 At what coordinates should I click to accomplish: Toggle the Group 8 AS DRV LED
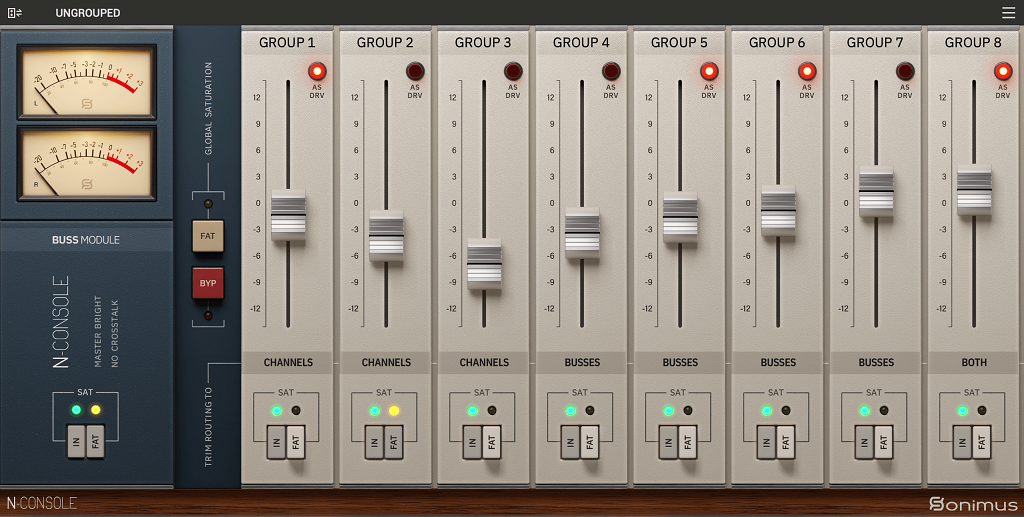1003,71
